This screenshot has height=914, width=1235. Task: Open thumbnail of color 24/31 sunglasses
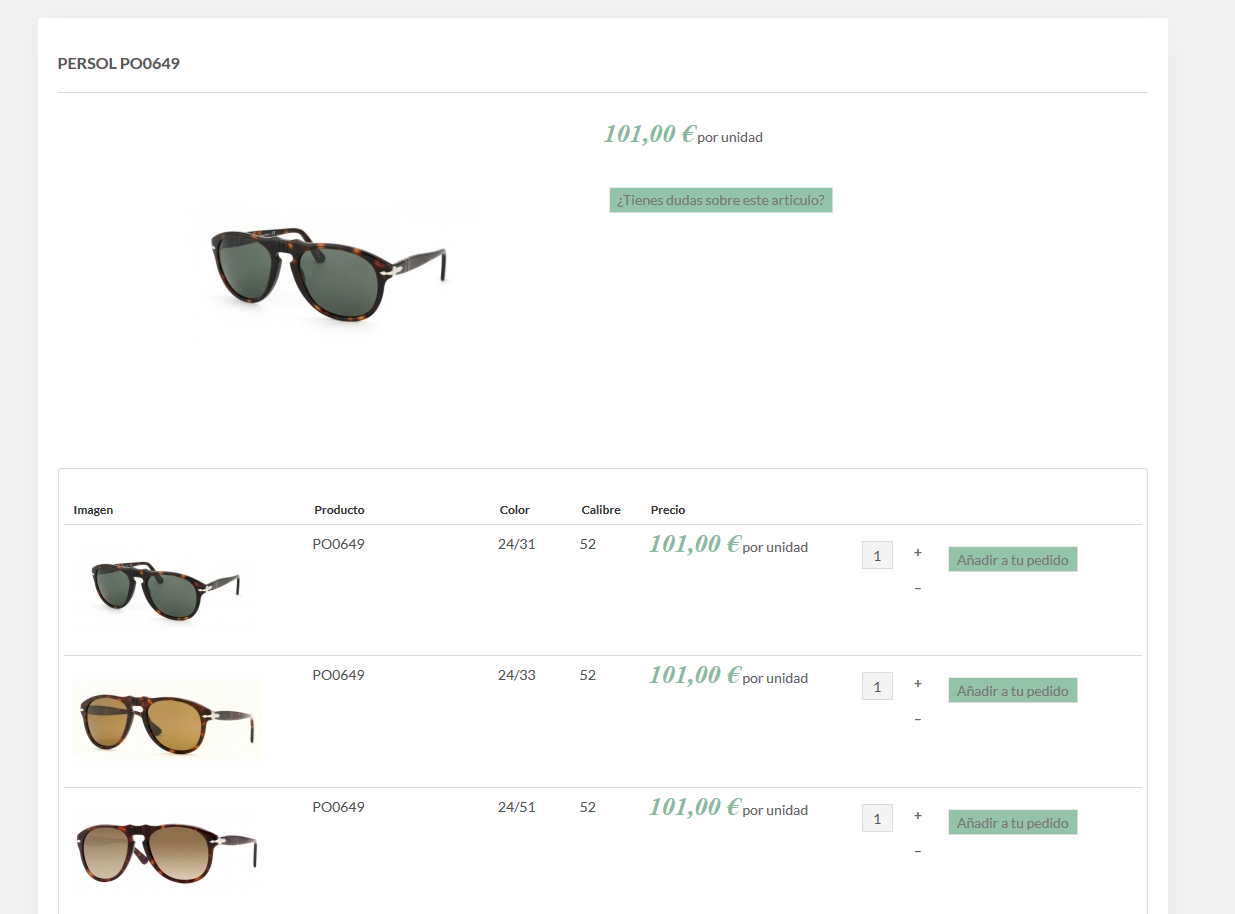click(x=166, y=589)
